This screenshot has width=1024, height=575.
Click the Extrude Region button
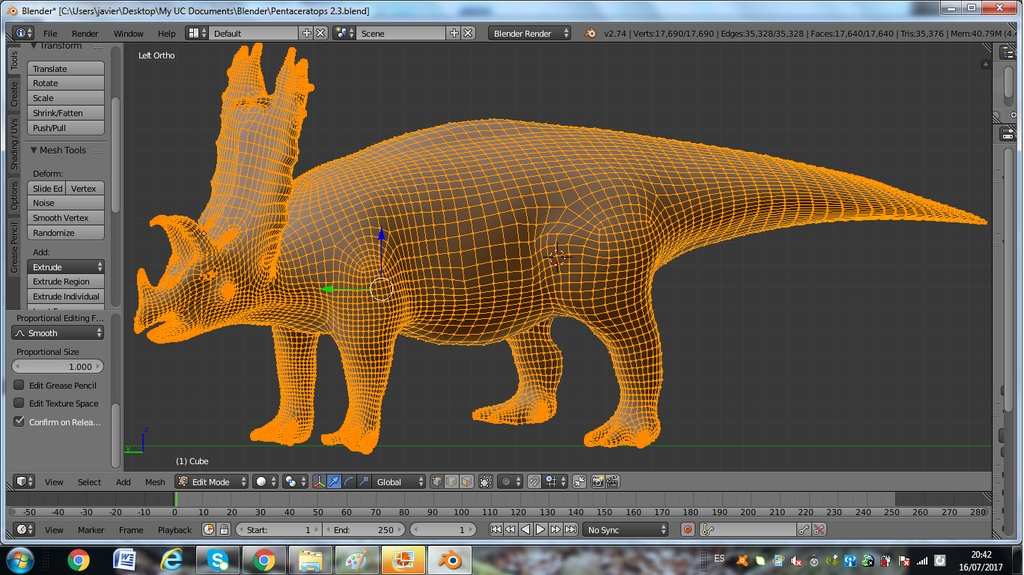pyautogui.click(x=66, y=282)
